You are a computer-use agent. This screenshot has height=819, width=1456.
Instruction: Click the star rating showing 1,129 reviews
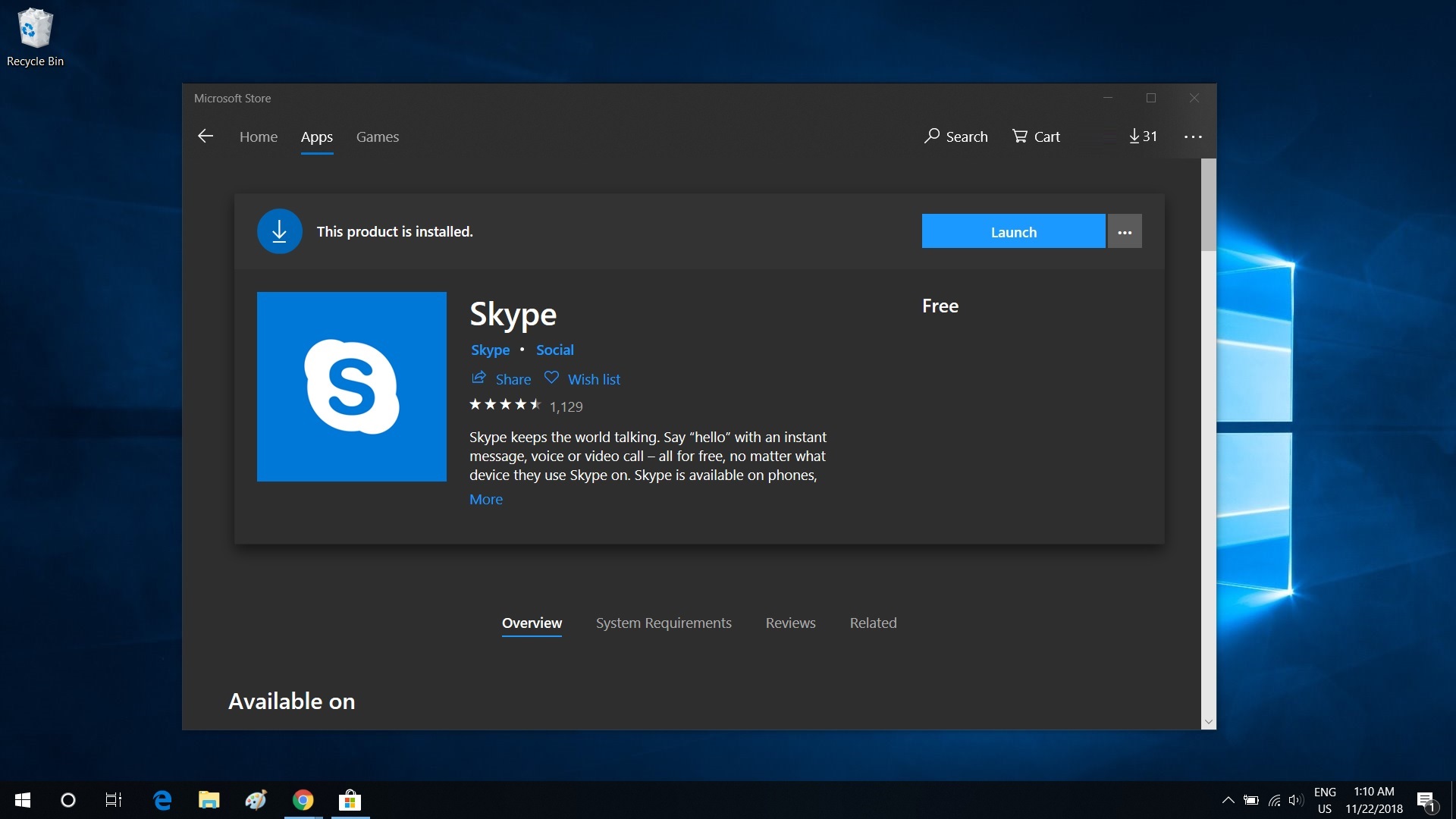[x=526, y=406]
